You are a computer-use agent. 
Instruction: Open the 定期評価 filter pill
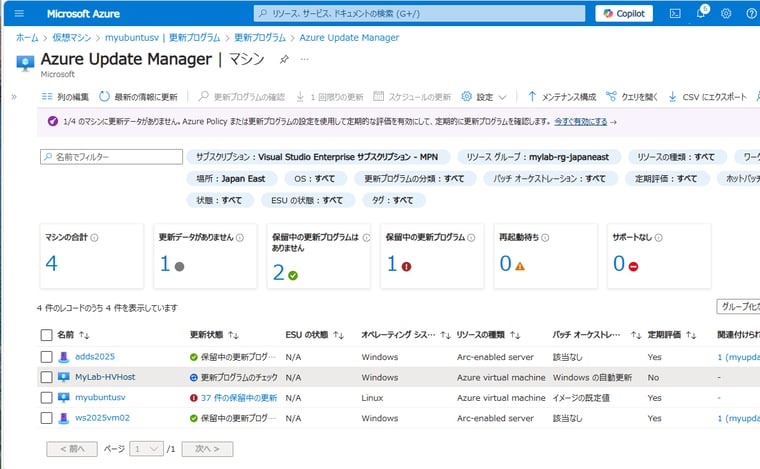pyautogui.click(x=666, y=178)
